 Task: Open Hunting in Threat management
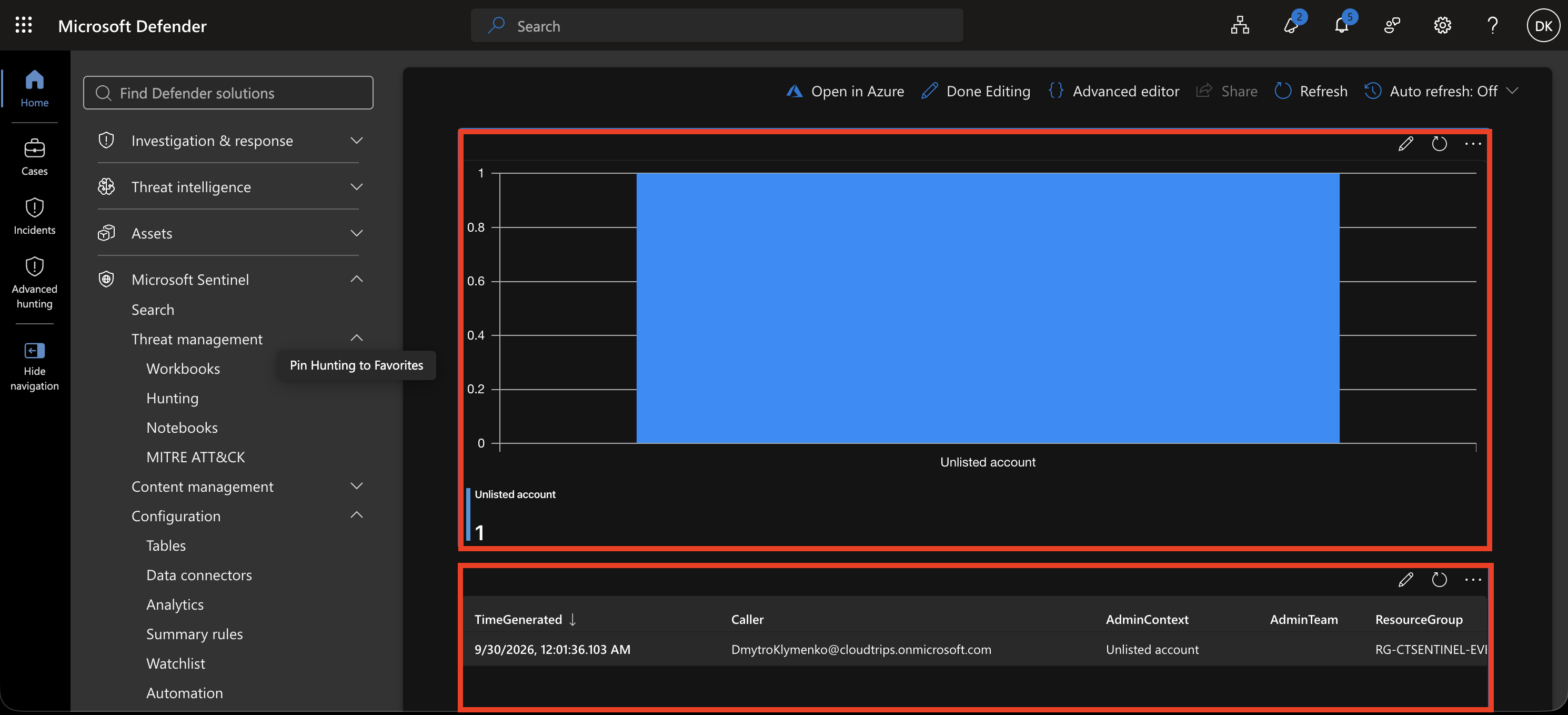tap(172, 399)
